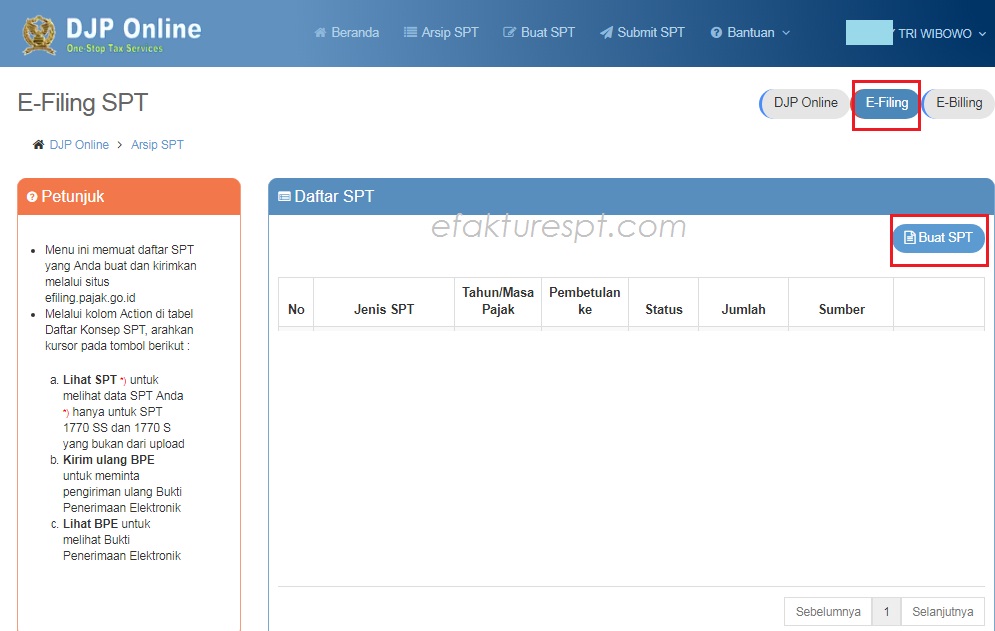Click the Pembetulan ke column header
The height and width of the screenshot is (631, 995).
click(584, 301)
